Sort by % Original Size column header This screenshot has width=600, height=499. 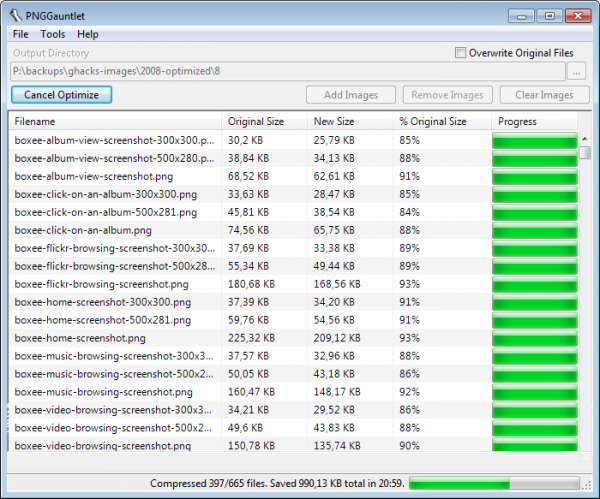(440, 122)
